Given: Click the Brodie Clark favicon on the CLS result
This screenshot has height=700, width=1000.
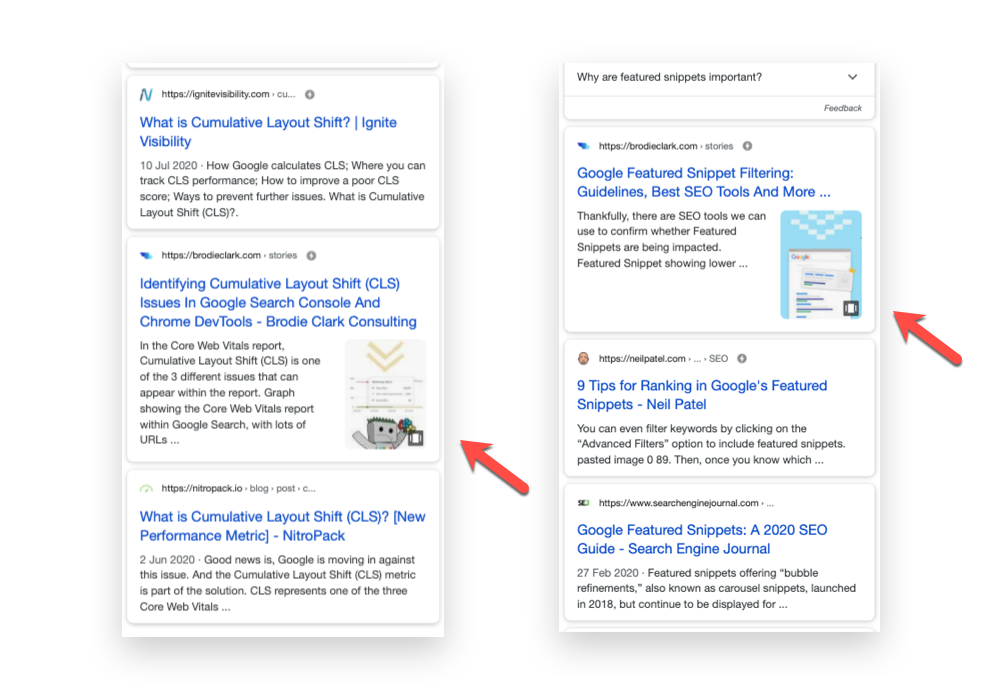Looking at the screenshot, I should 146,255.
